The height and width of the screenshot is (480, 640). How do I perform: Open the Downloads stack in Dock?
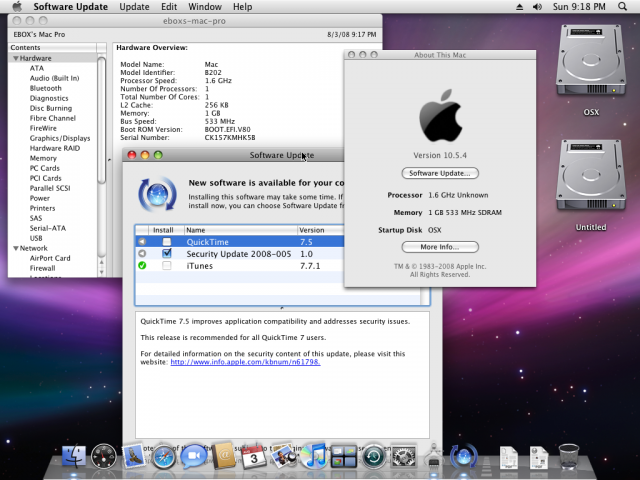tap(539, 457)
